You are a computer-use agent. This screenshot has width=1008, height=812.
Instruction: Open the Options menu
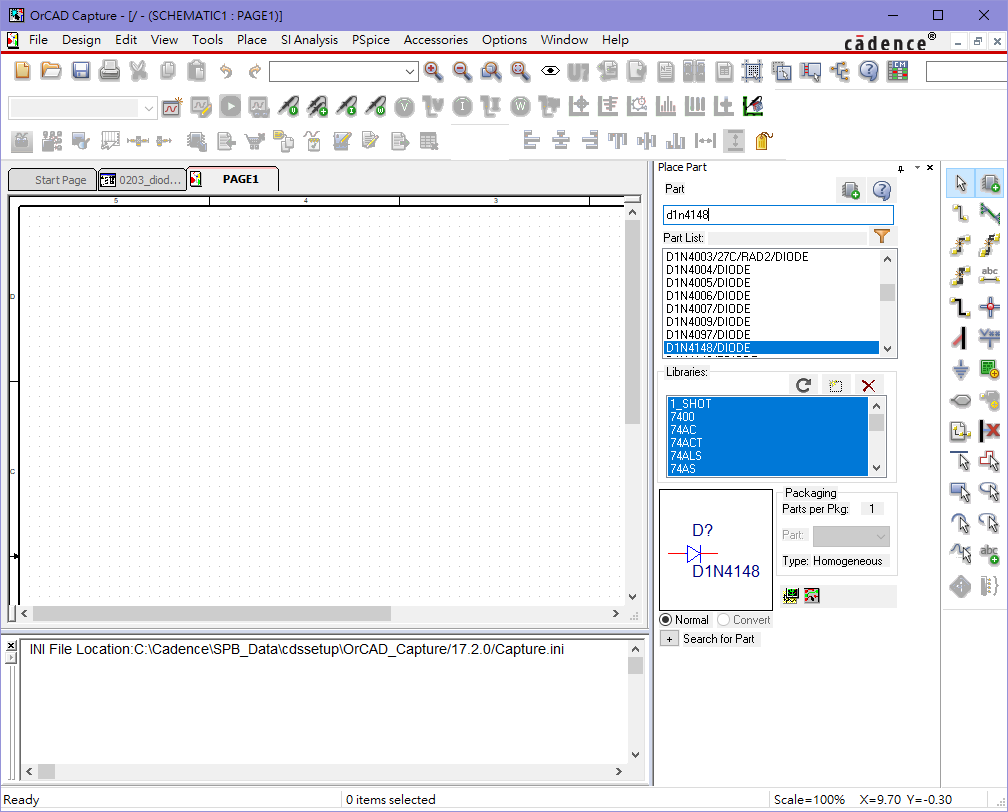click(x=505, y=40)
